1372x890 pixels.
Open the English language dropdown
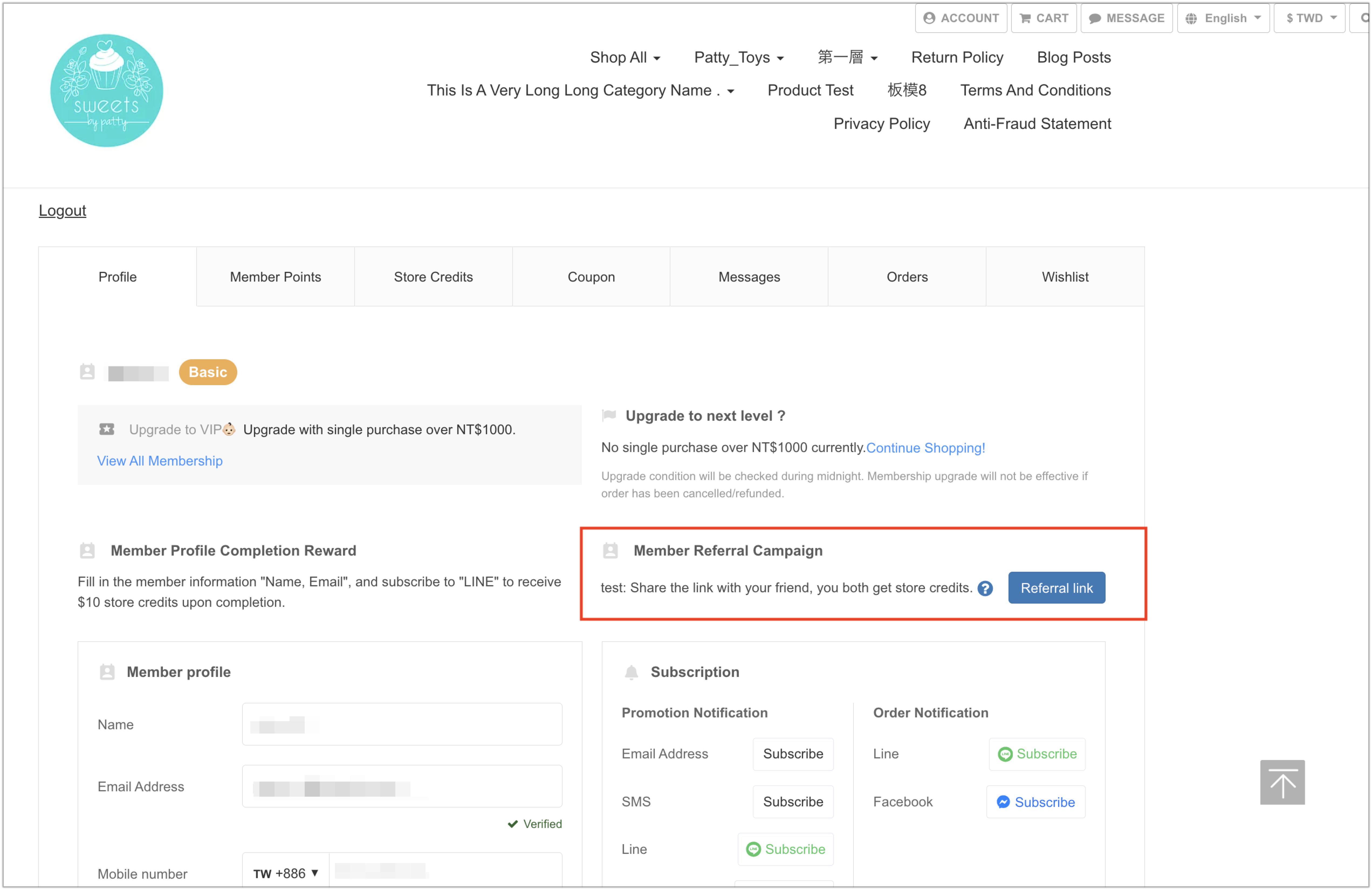pyautogui.click(x=1223, y=18)
